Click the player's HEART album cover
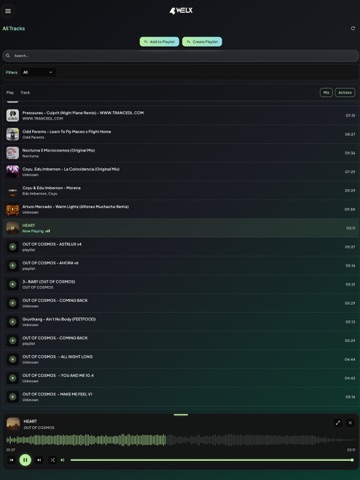This screenshot has height=480, width=360. pos(13,424)
